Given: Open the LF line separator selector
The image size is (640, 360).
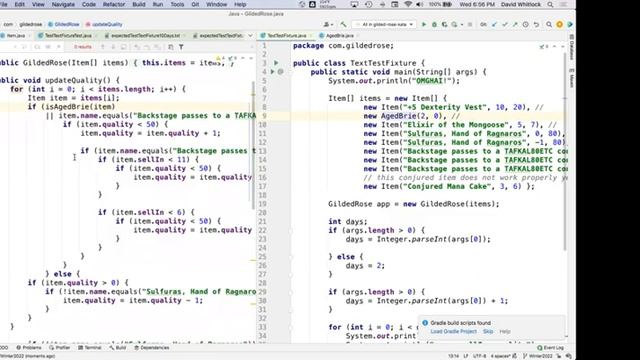Looking at the screenshot, I should pos(466,356).
